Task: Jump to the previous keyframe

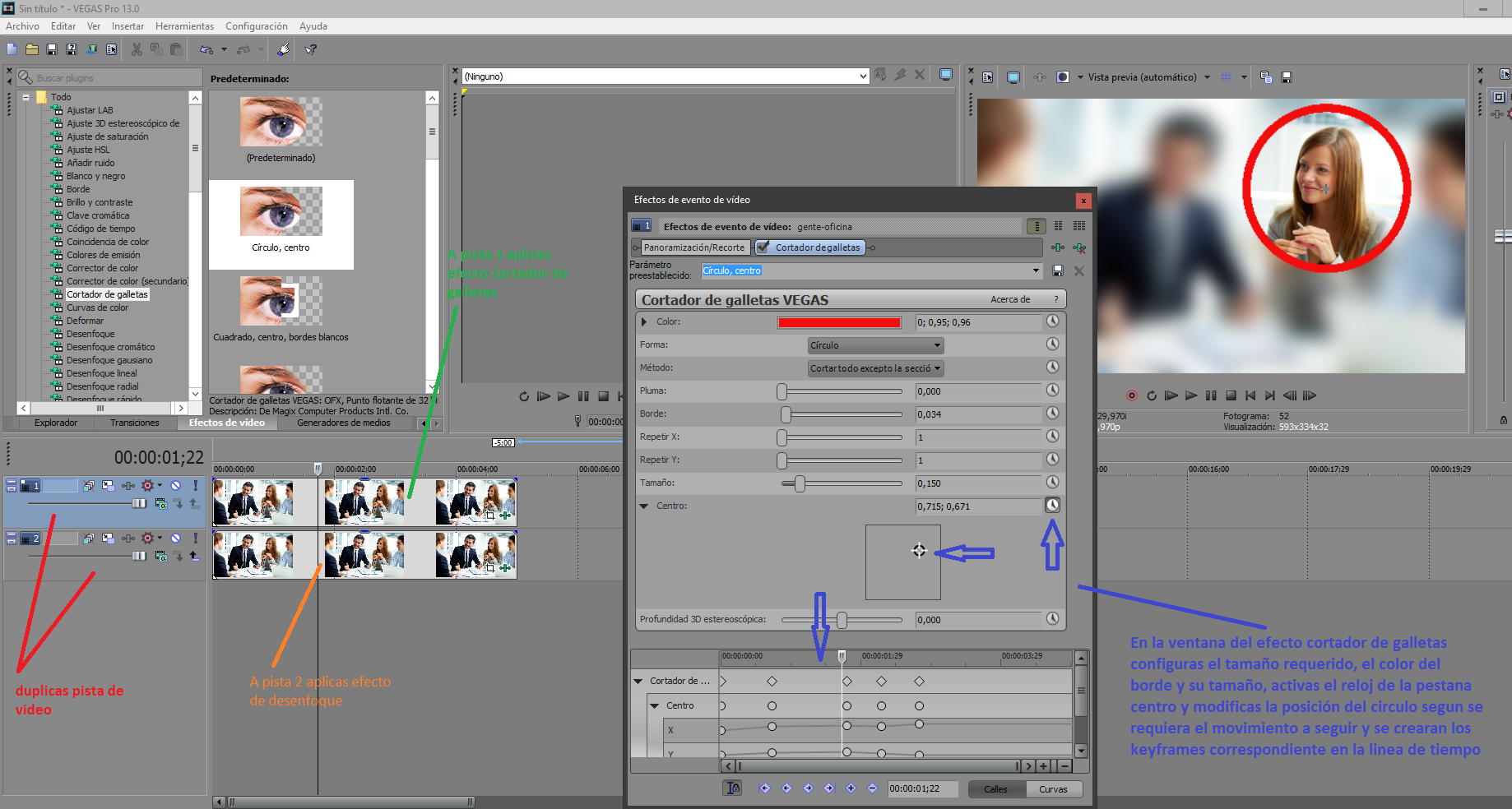Action: click(x=786, y=788)
